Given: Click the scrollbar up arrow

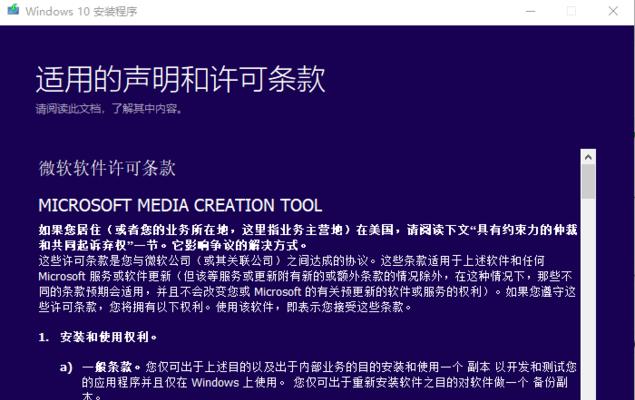Looking at the screenshot, I should (588, 157).
